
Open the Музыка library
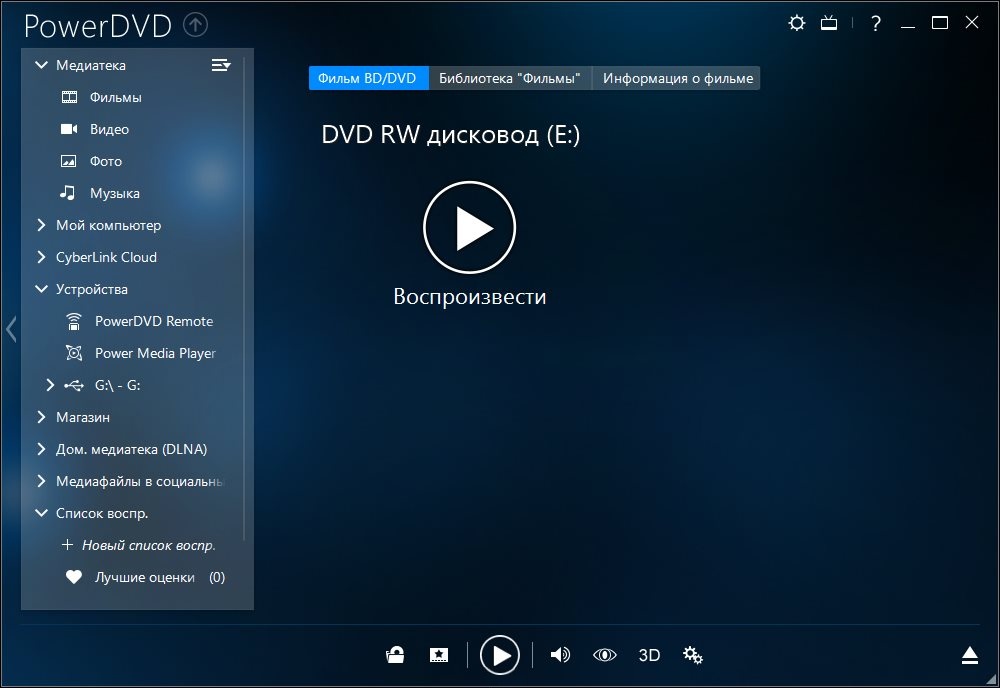tap(115, 193)
